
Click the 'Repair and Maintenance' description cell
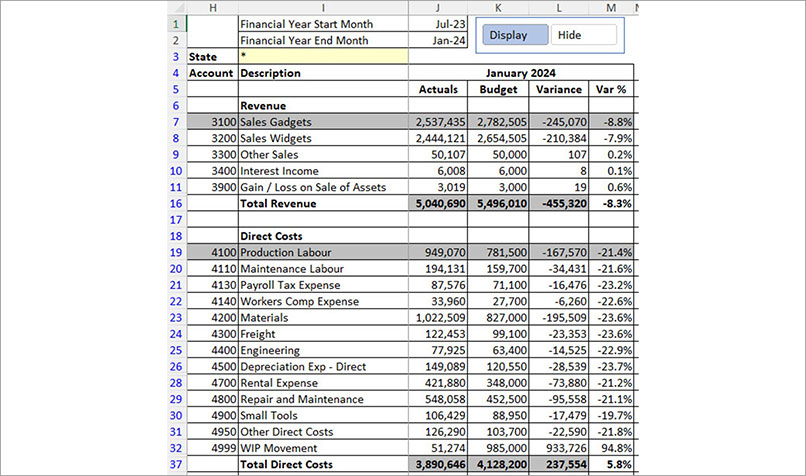point(323,399)
